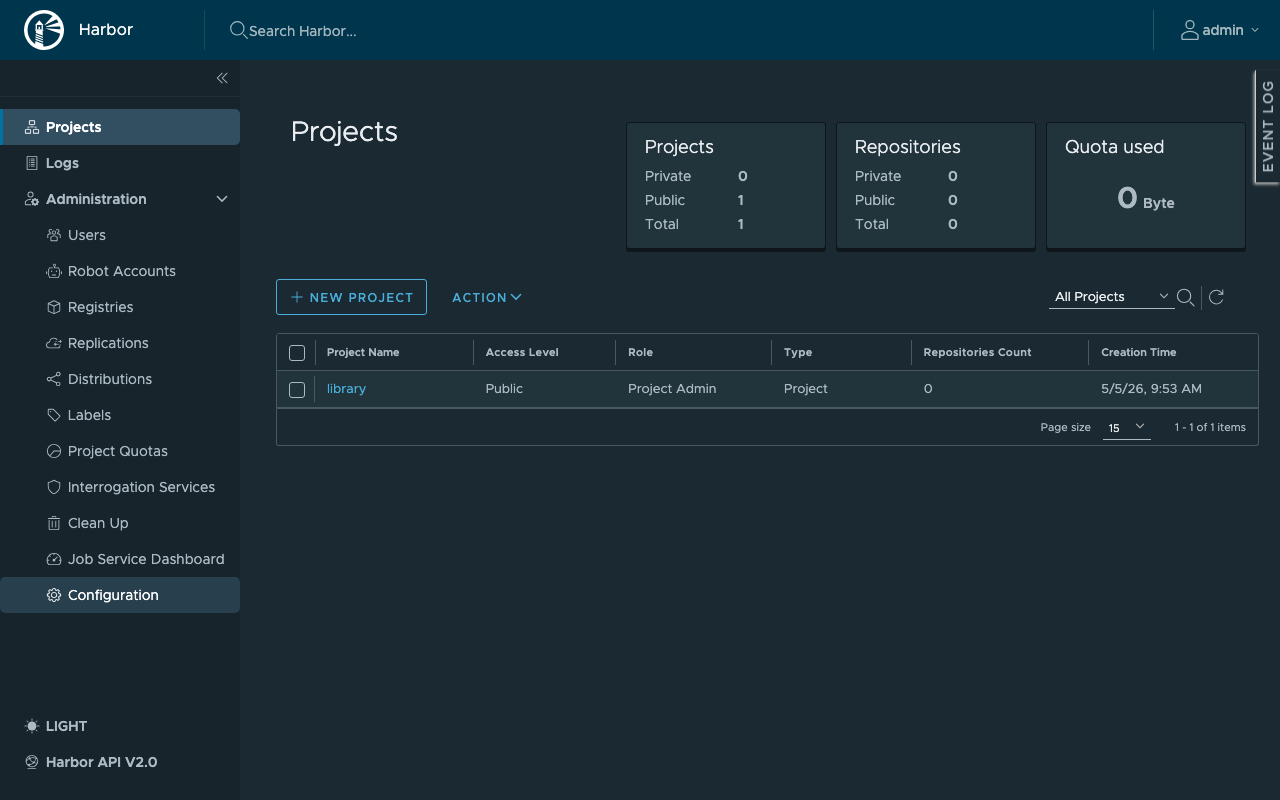Image resolution: width=1280 pixels, height=800 pixels.
Task: Open the library project link
Action: coord(346,389)
